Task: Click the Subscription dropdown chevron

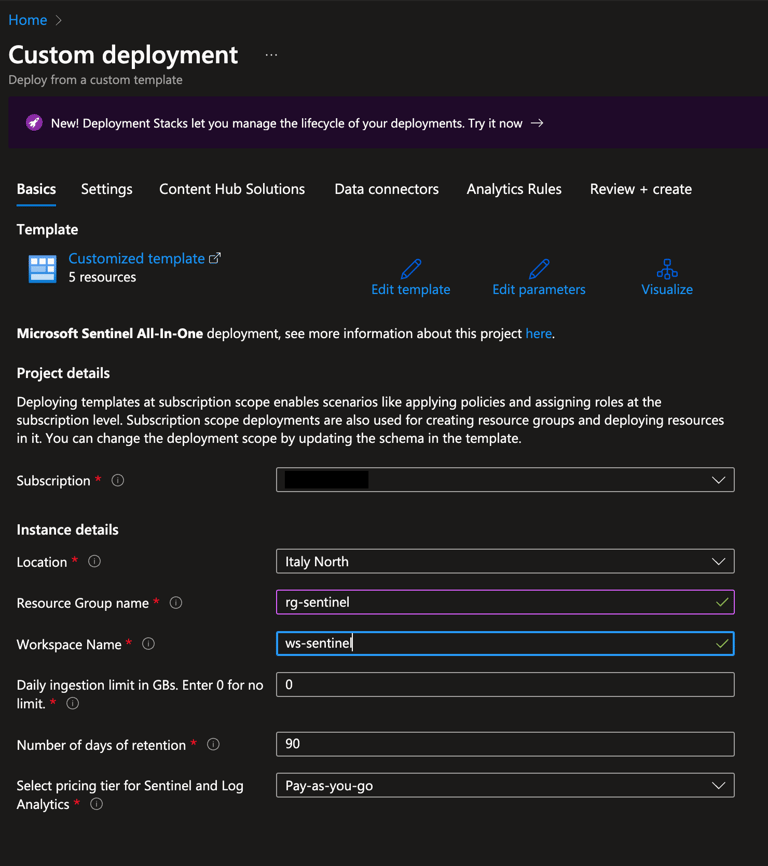Action: [718, 480]
